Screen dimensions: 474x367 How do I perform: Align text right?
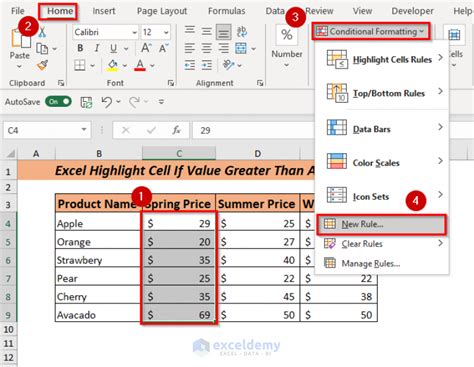coord(223,48)
